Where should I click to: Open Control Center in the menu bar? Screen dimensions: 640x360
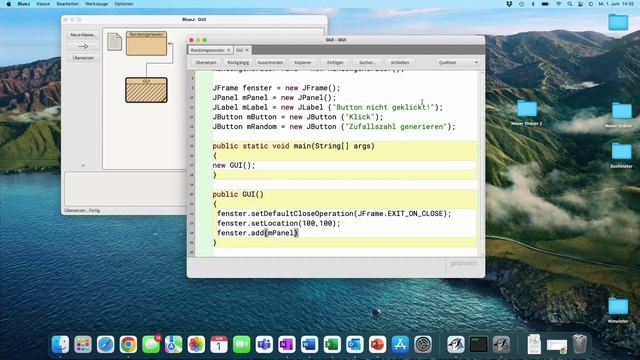(580, 4)
